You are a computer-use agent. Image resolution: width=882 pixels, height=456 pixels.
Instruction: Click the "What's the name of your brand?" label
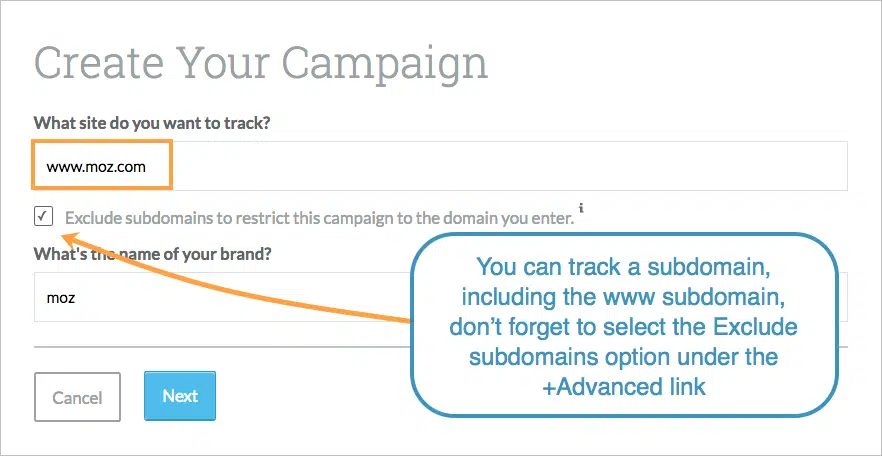click(153, 253)
